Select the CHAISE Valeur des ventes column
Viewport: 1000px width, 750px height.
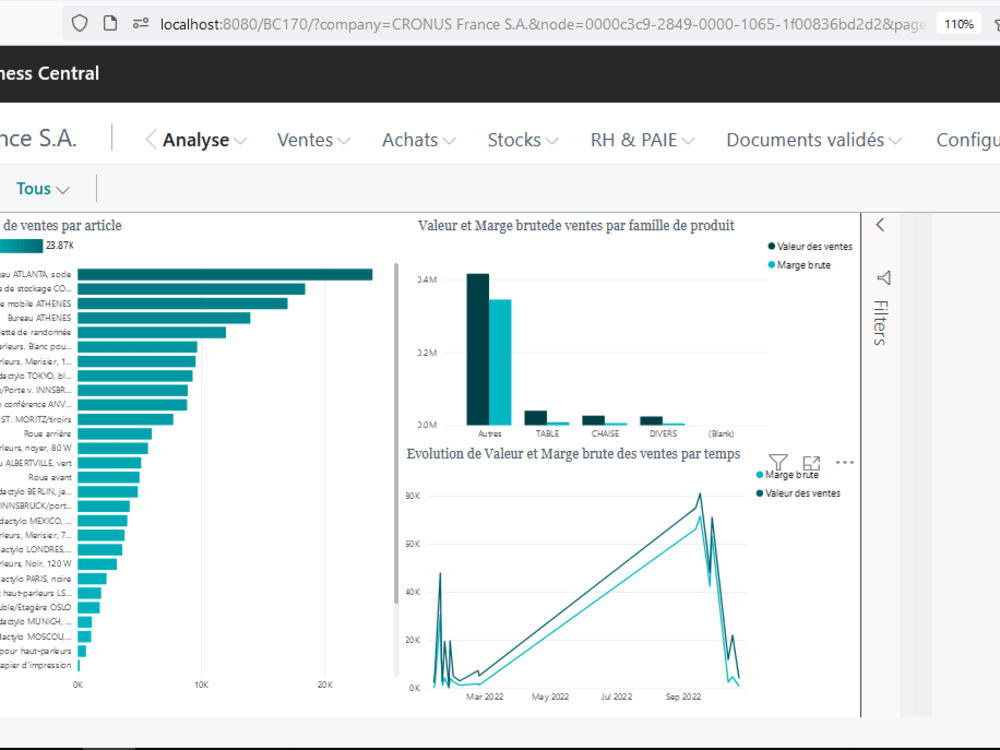click(x=593, y=420)
